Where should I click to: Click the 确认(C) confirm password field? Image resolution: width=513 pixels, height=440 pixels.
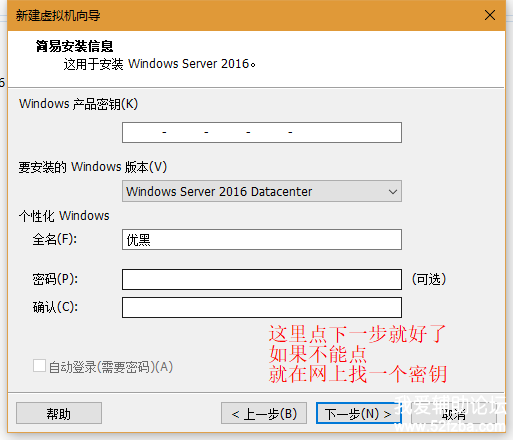point(262,307)
